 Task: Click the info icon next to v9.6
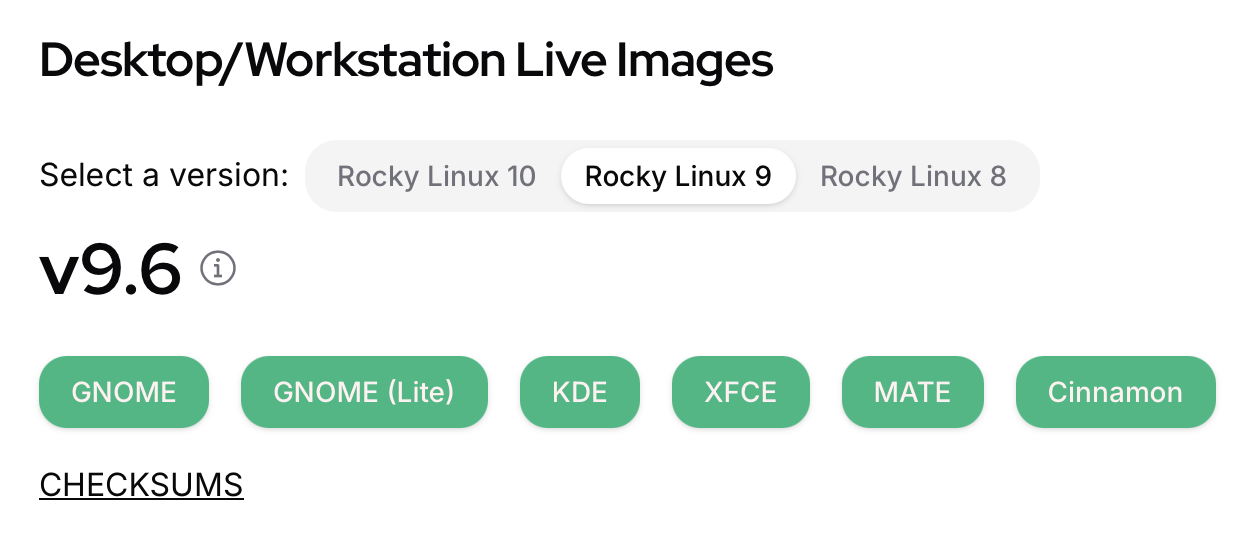point(218,268)
